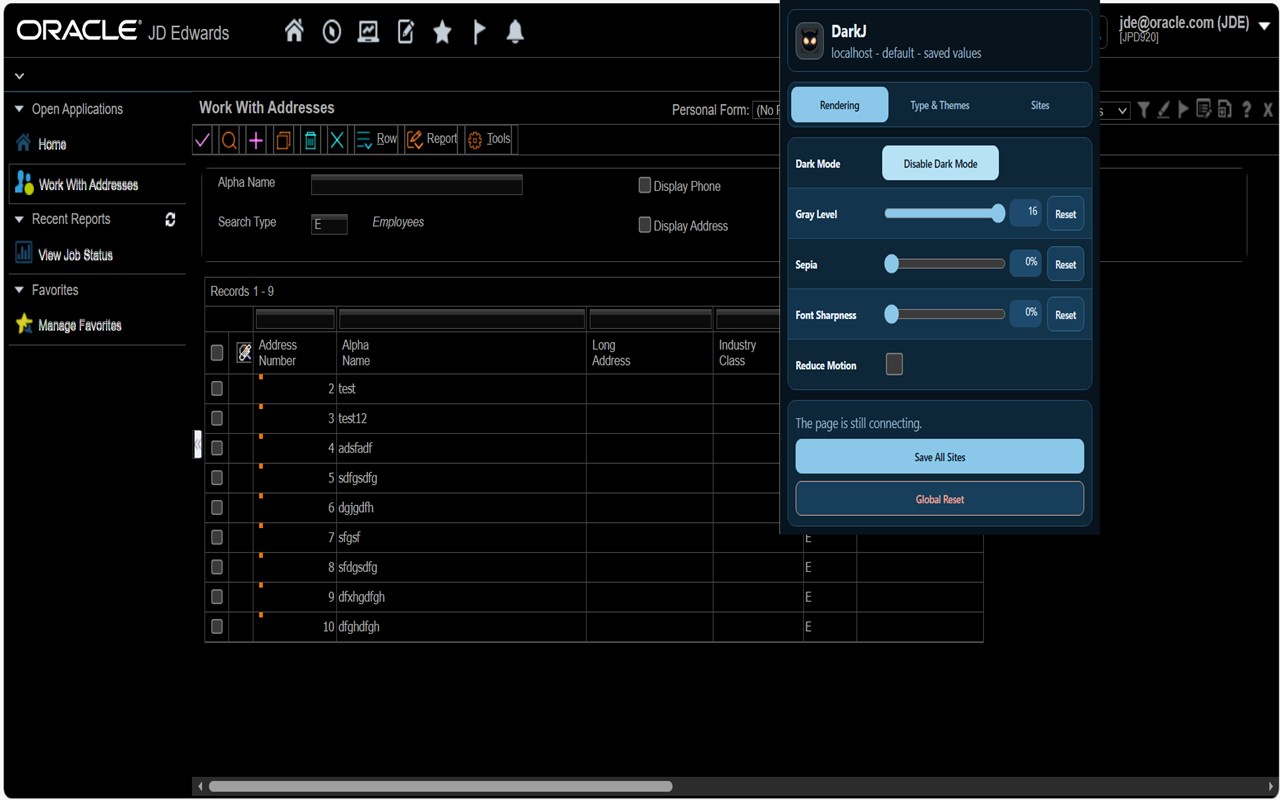Viewport: 1280px width, 800px height.
Task: Reset the Gray Level value
Action: [1065, 214]
